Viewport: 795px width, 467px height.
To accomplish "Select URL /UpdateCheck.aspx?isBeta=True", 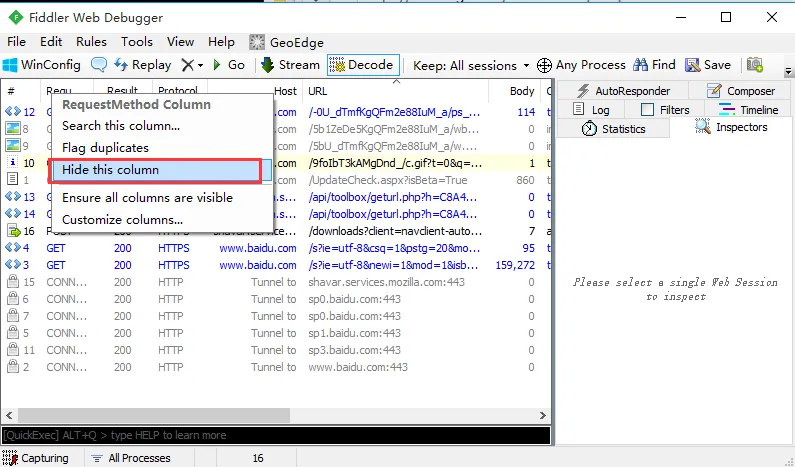I will [388, 180].
